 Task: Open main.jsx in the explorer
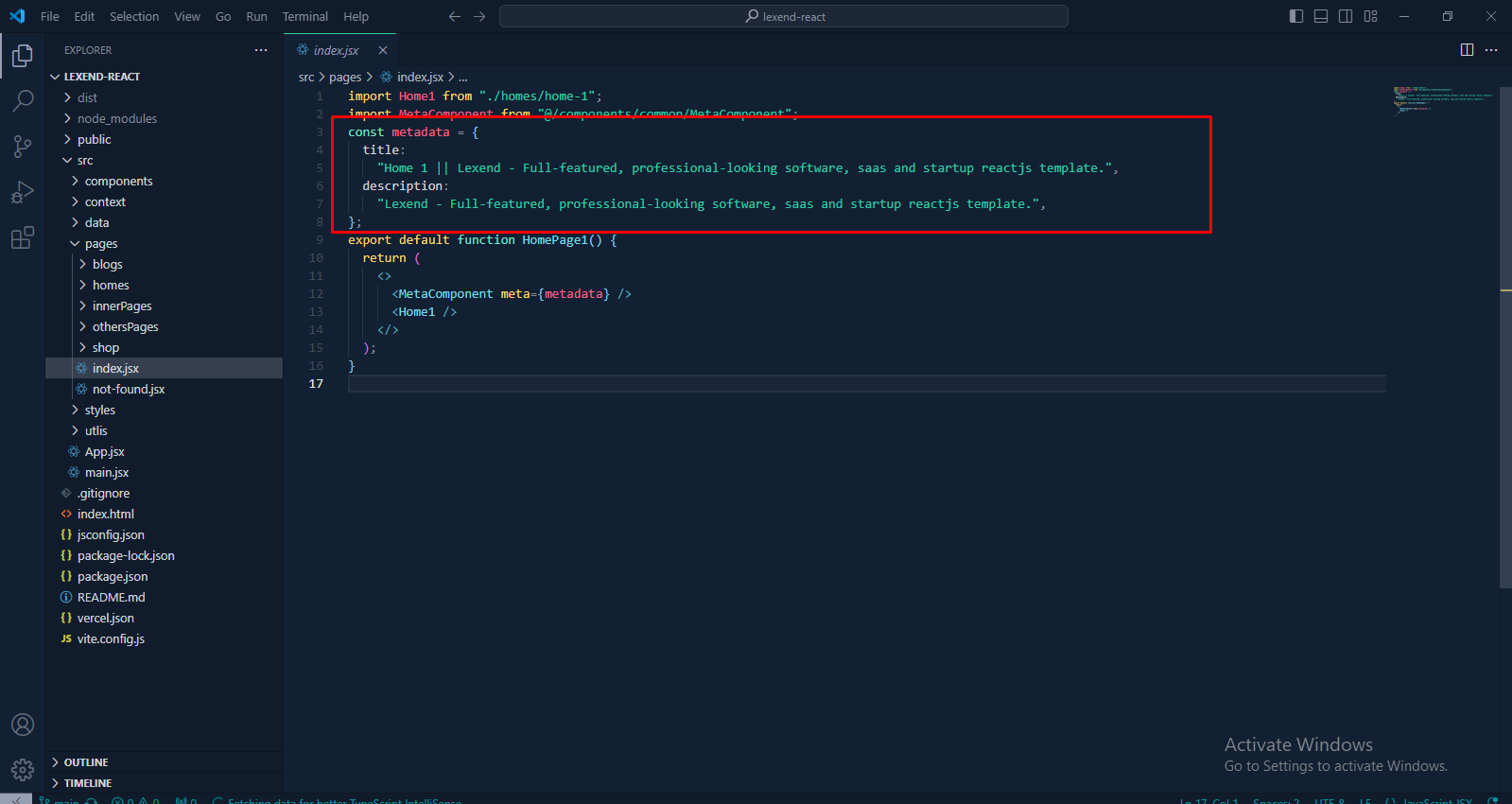164,472
